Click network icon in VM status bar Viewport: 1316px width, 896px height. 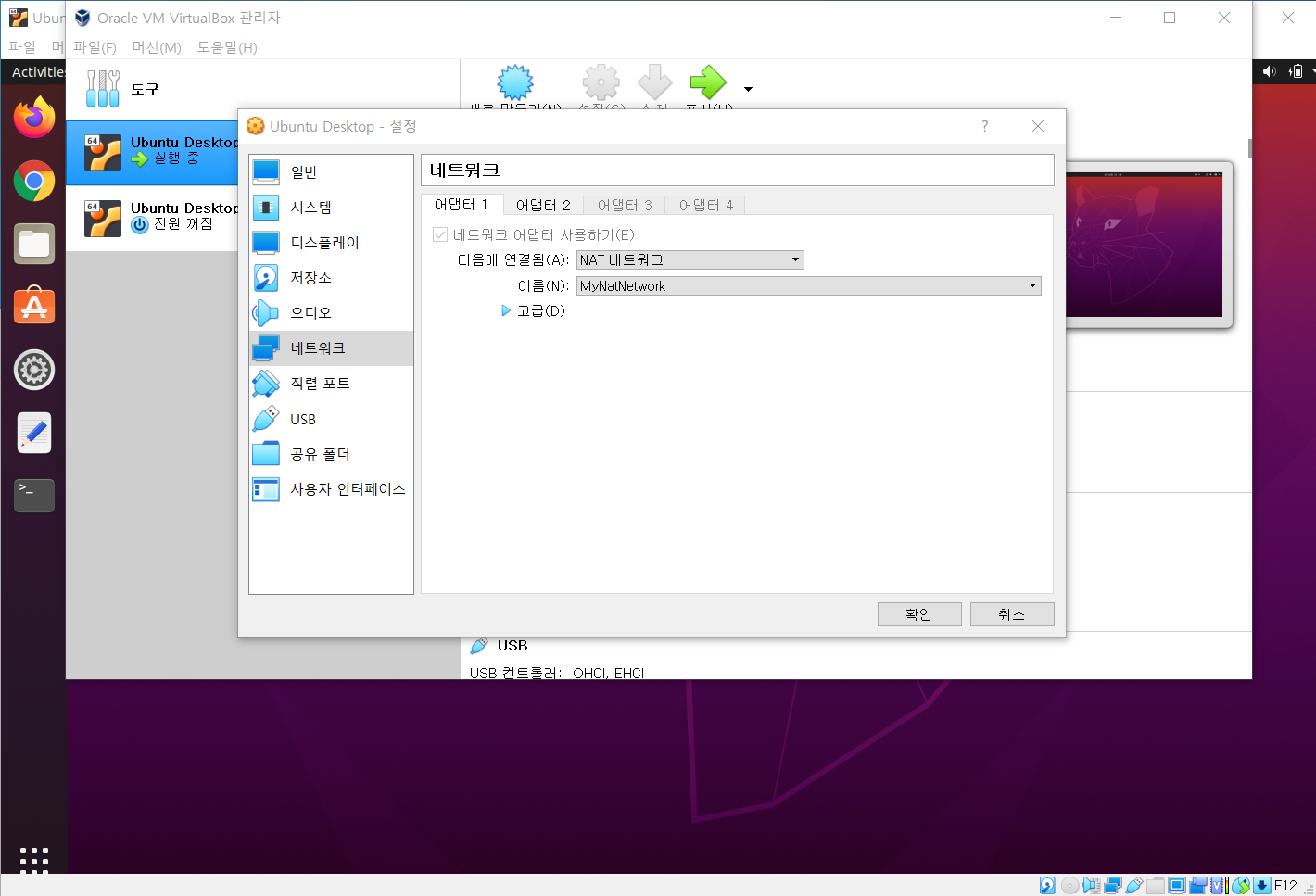pyautogui.click(x=1113, y=886)
